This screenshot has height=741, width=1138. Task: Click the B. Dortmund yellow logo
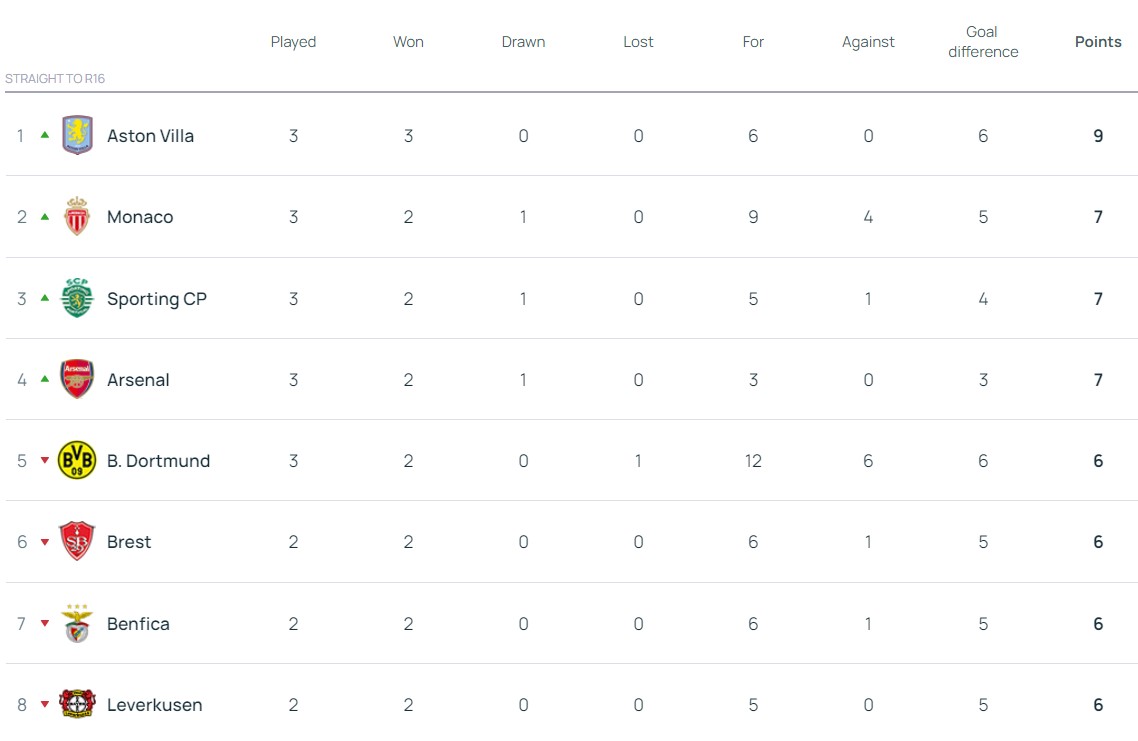pos(77,460)
